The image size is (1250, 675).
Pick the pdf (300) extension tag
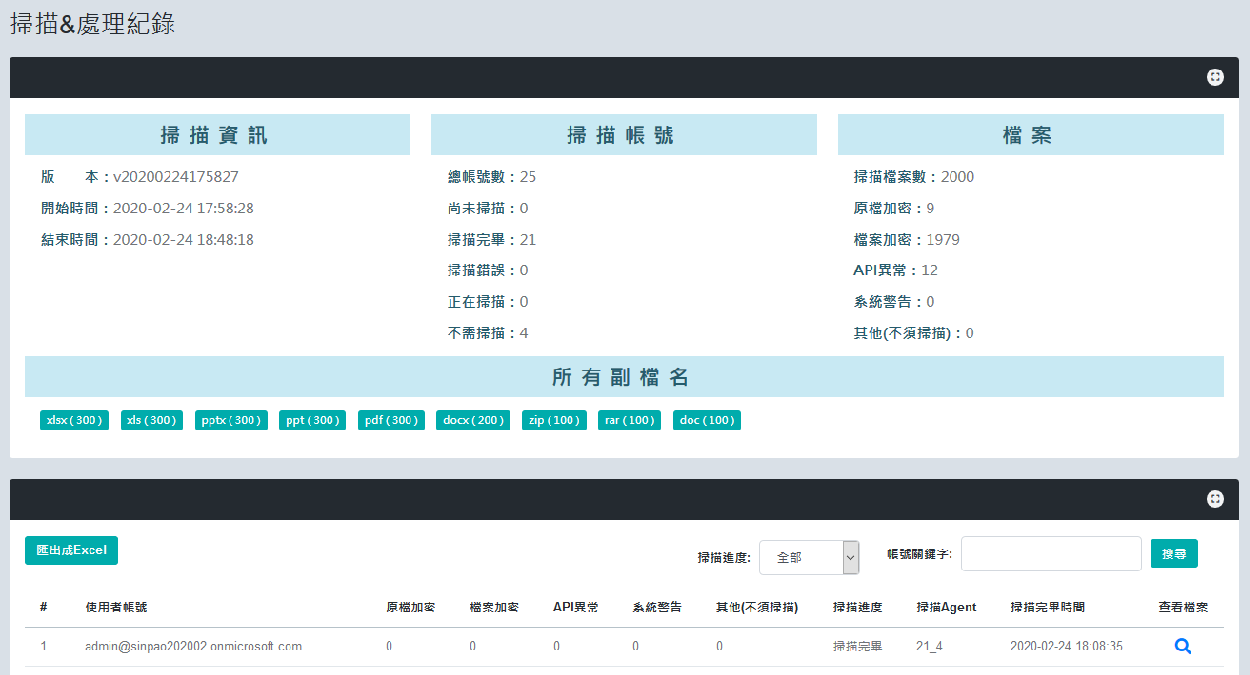pos(391,420)
